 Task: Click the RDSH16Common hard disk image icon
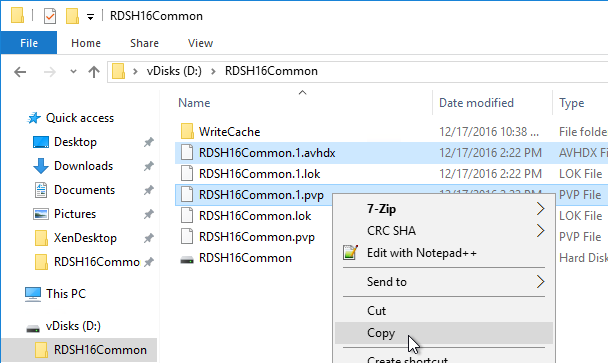point(187,259)
